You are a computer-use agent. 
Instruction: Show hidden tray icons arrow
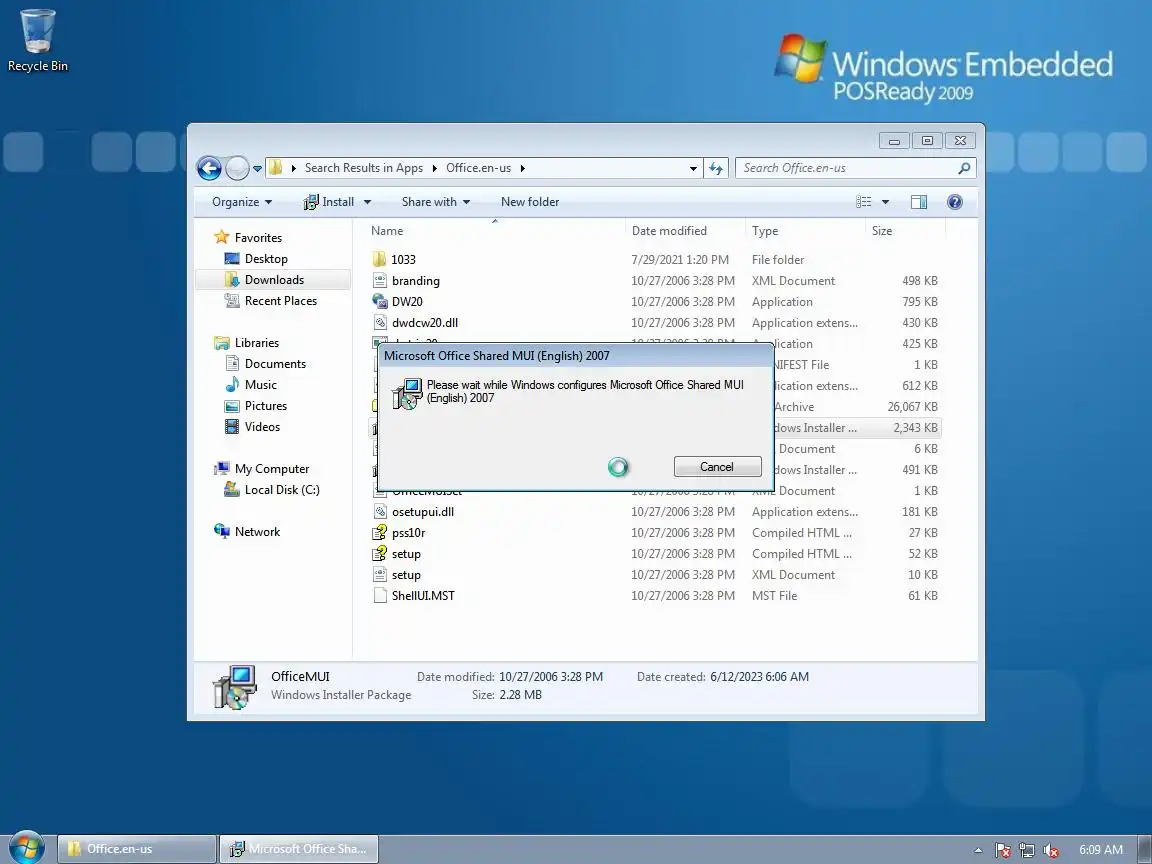[x=978, y=849]
